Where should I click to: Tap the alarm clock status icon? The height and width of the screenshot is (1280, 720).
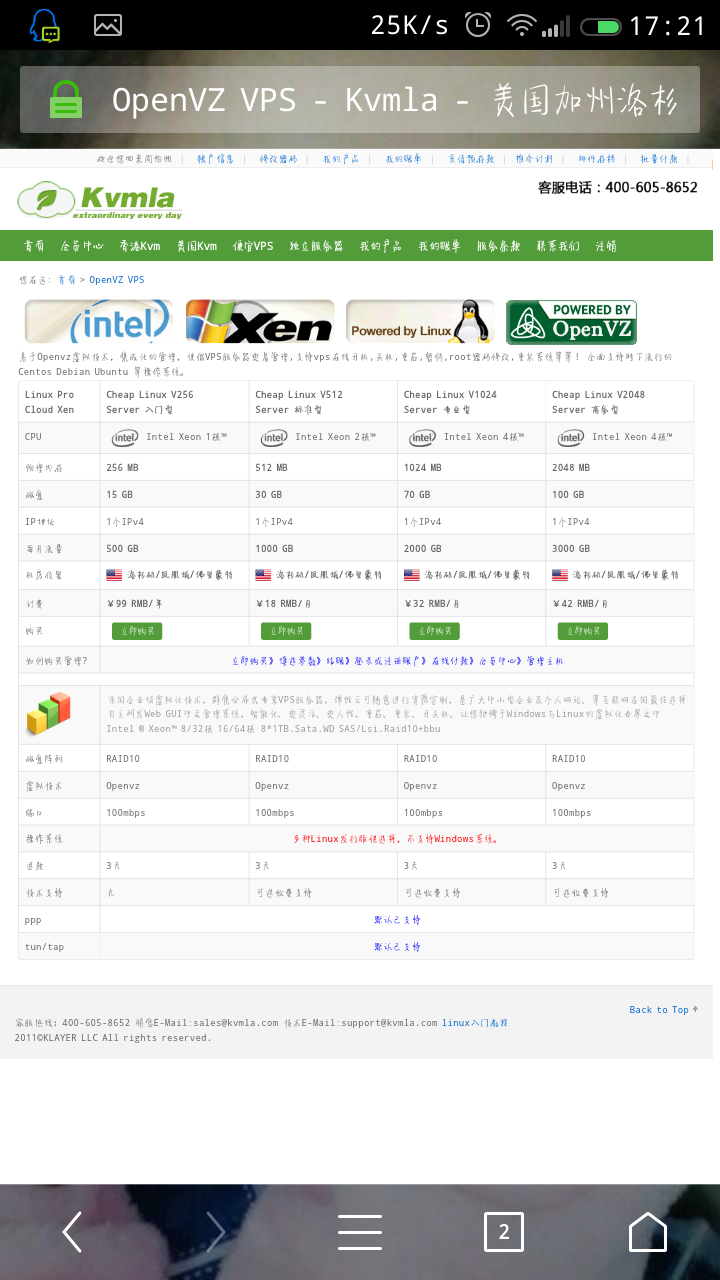point(478,25)
